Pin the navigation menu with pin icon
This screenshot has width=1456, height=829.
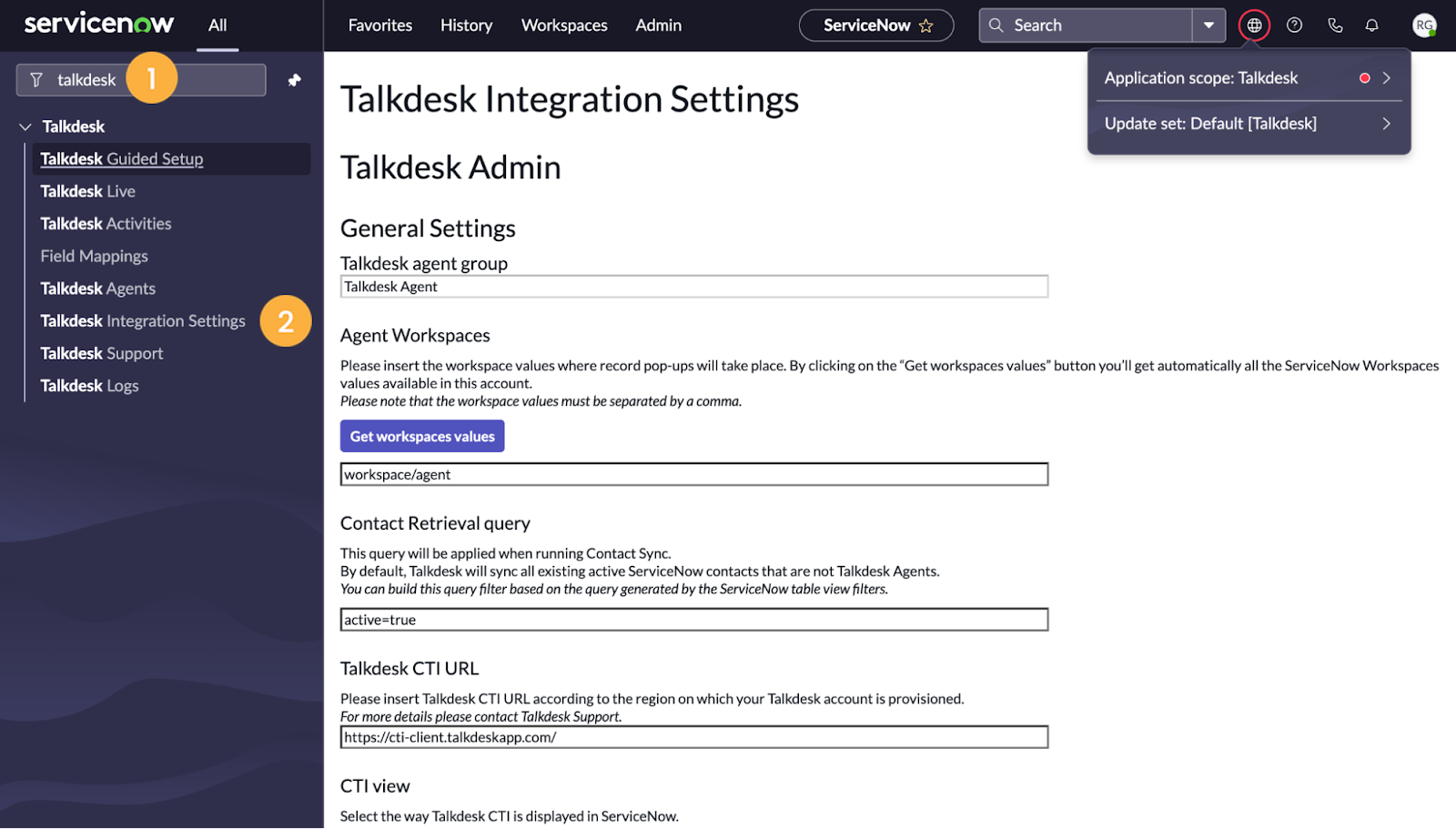(x=293, y=80)
